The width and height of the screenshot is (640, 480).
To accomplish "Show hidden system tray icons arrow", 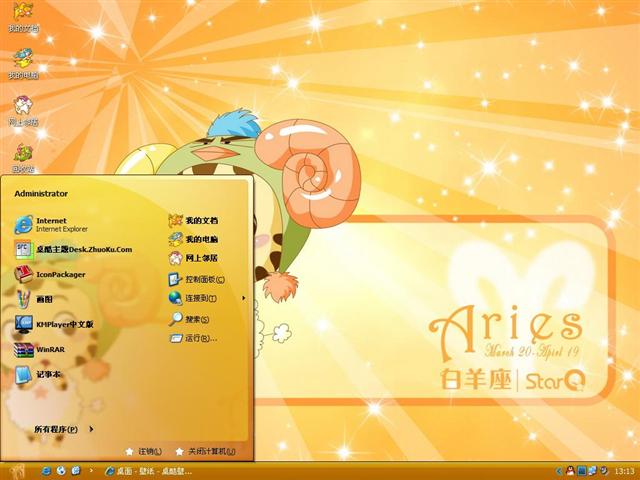I will (559, 470).
